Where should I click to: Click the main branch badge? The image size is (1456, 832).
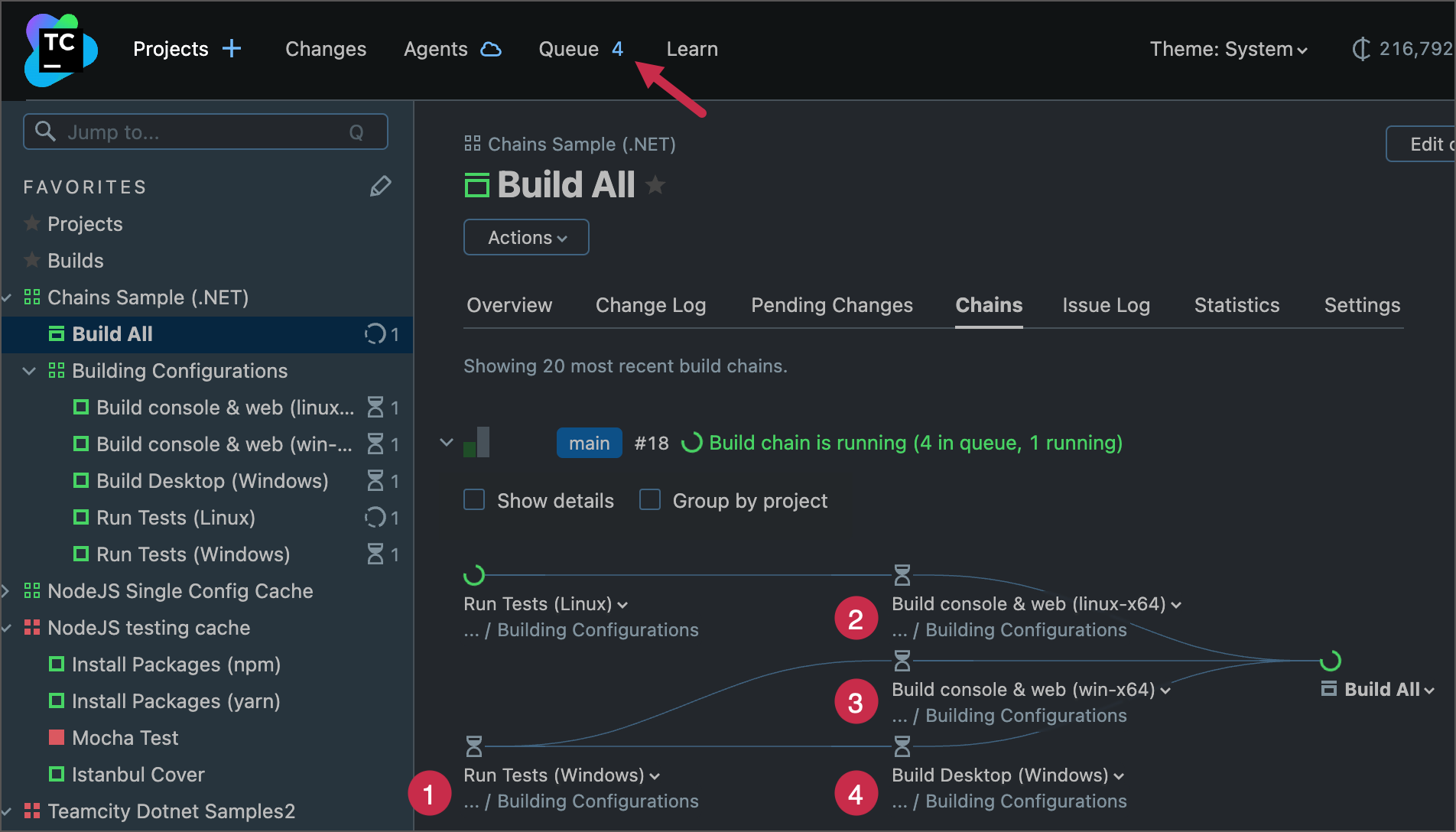coord(589,443)
